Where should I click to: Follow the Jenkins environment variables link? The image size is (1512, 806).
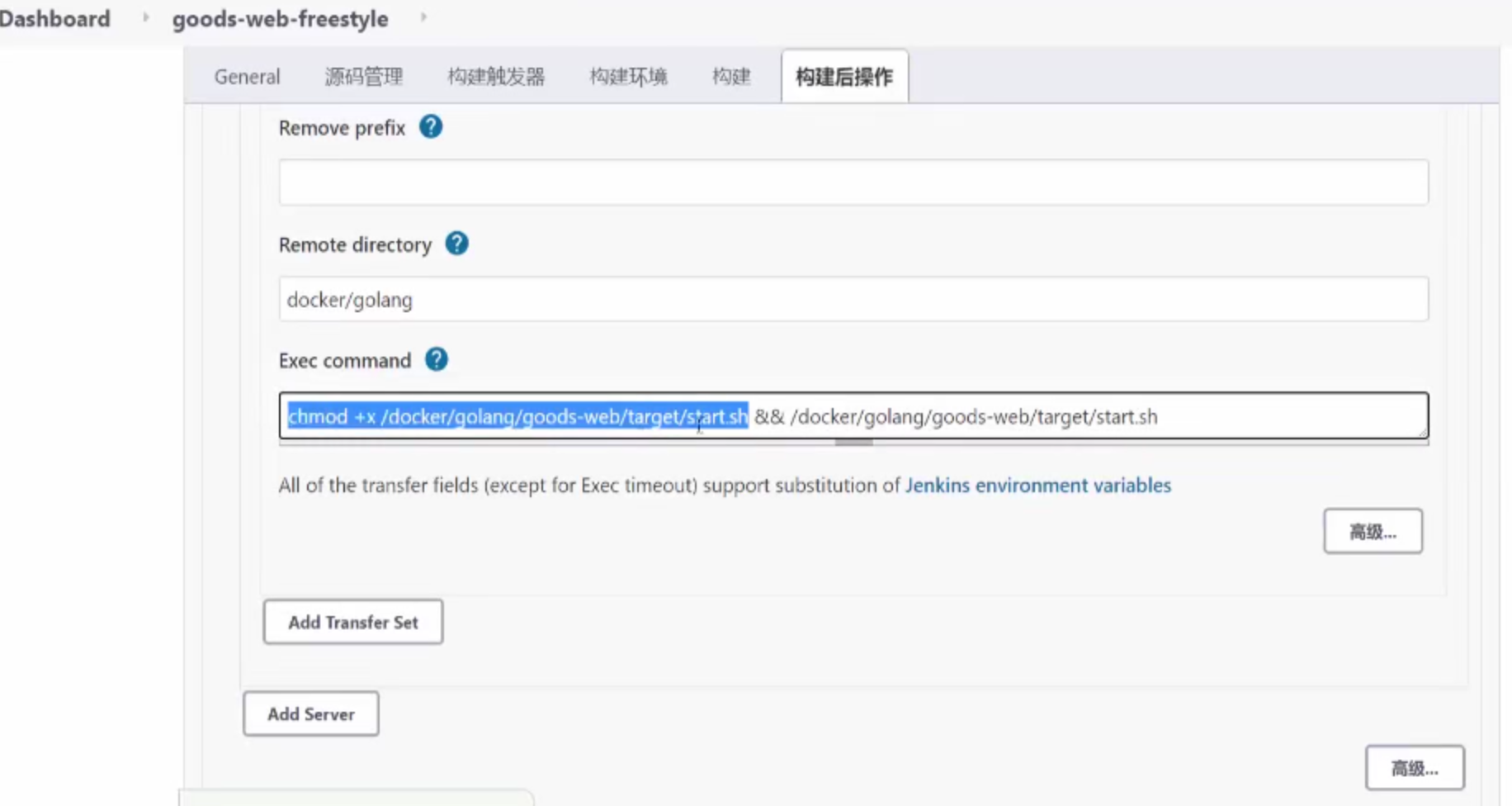pyautogui.click(x=1038, y=485)
